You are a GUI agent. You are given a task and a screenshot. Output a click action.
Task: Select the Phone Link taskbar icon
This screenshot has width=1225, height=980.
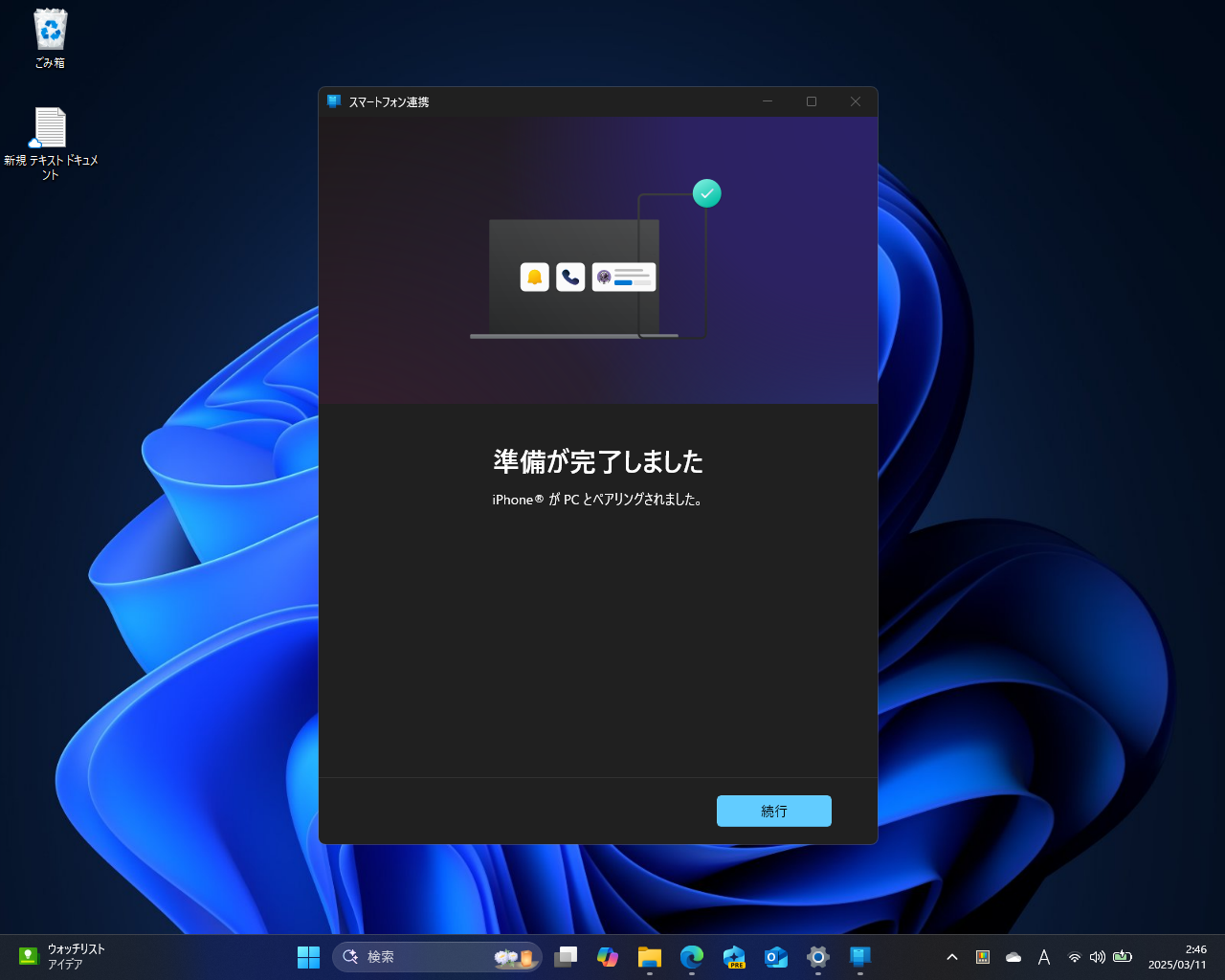[x=858, y=957]
